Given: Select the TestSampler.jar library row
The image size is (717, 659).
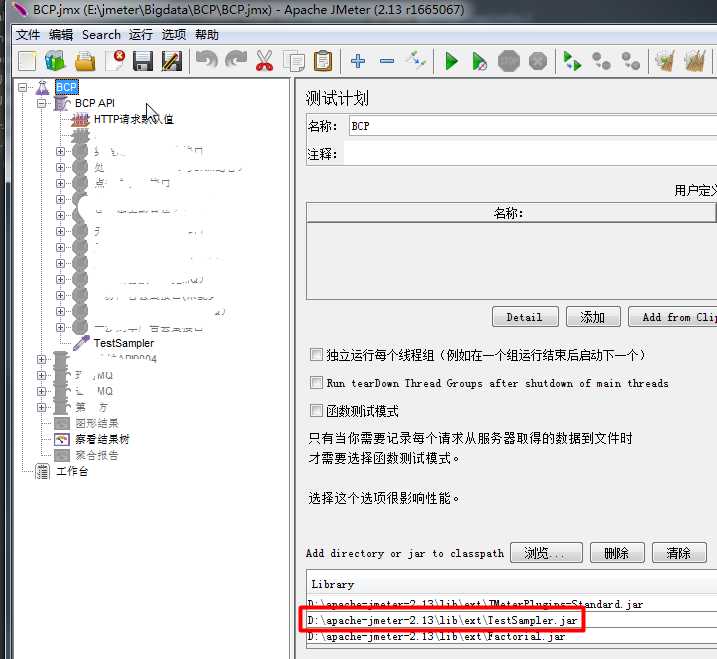Looking at the screenshot, I should 512,620.
